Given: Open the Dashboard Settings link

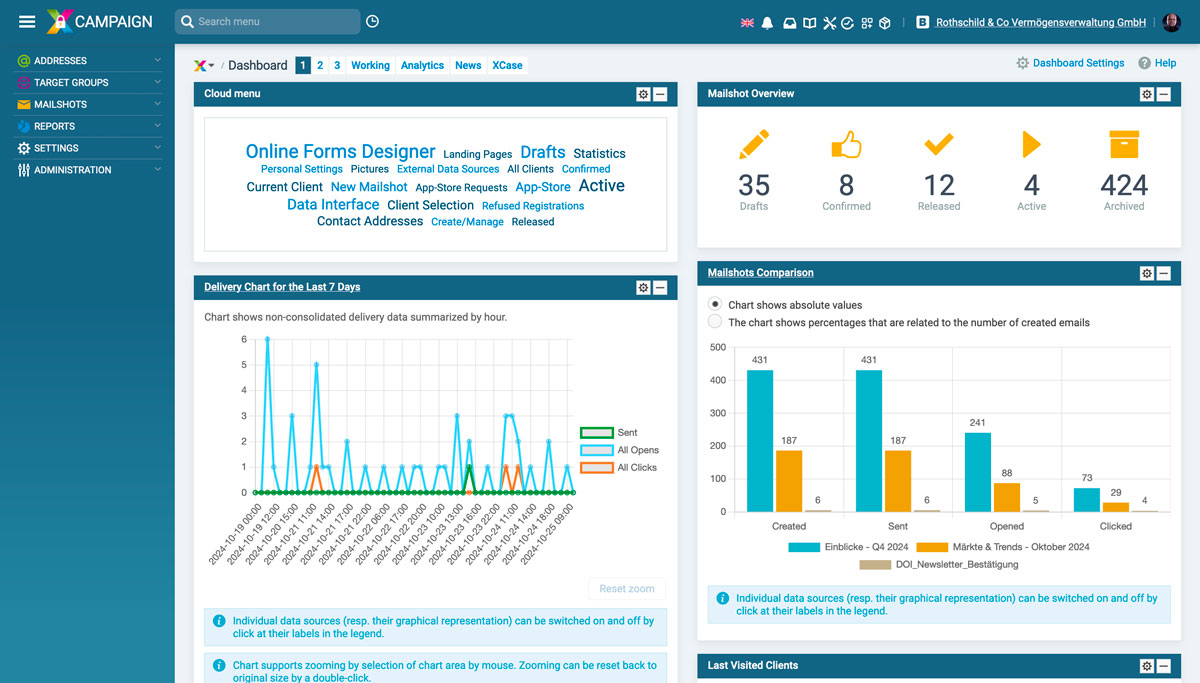Looking at the screenshot, I should tap(1077, 63).
